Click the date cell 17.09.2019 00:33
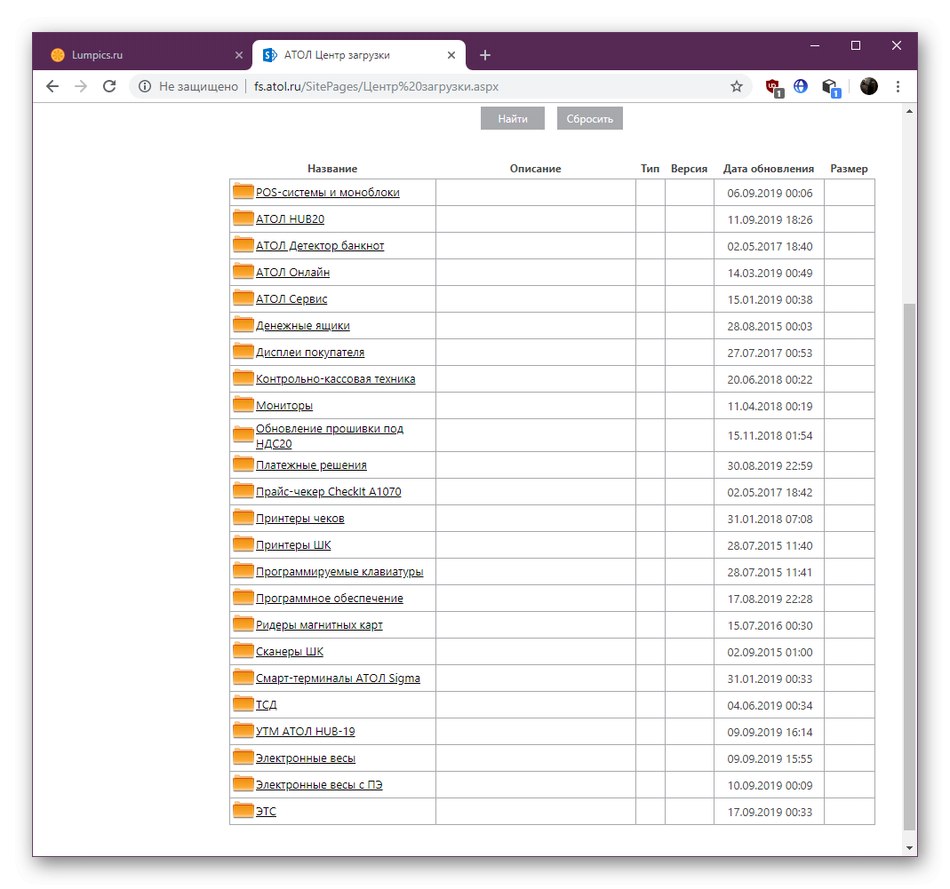The width and height of the screenshot is (950, 889). pos(769,812)
